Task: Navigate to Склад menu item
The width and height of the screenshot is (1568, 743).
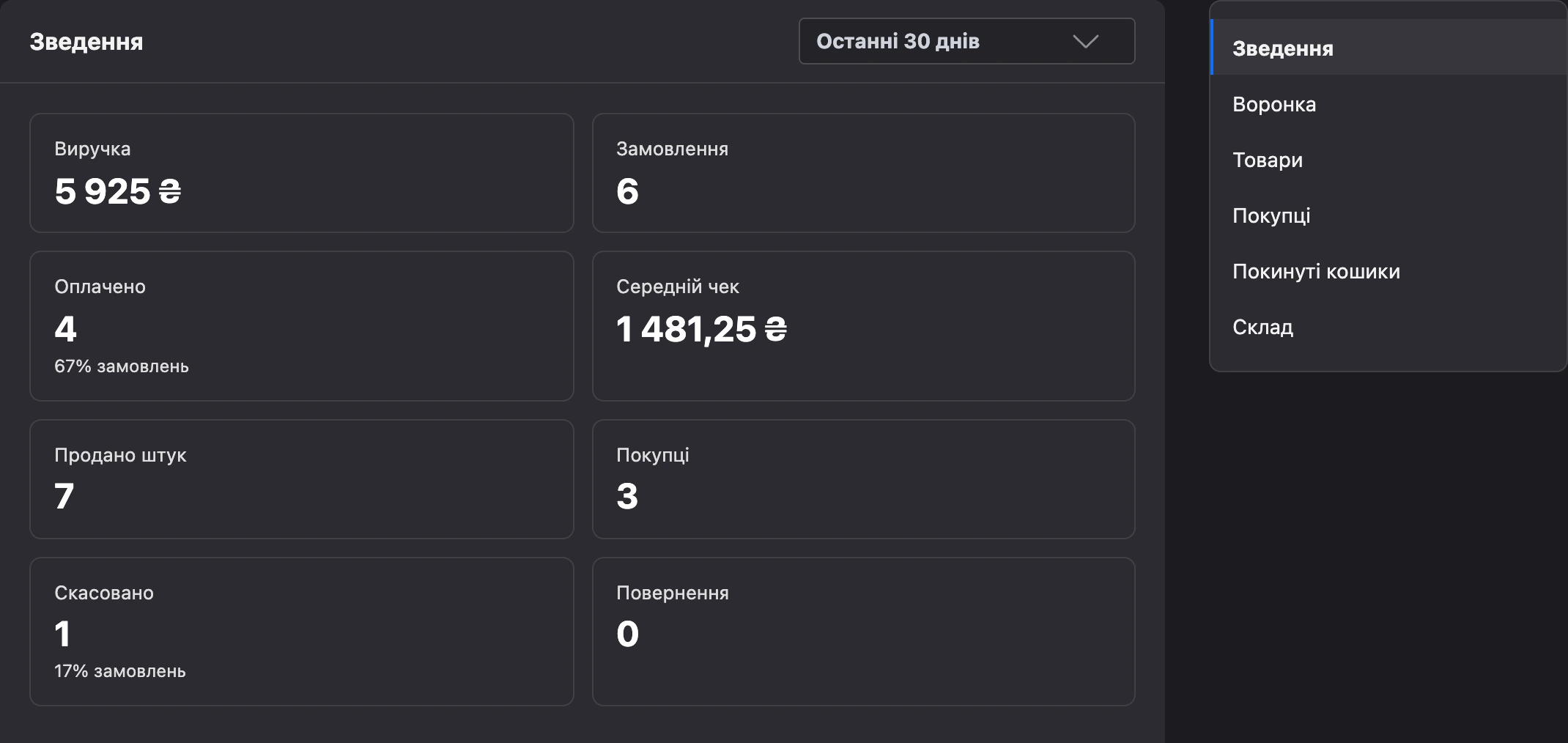Action: (1388, 327)
